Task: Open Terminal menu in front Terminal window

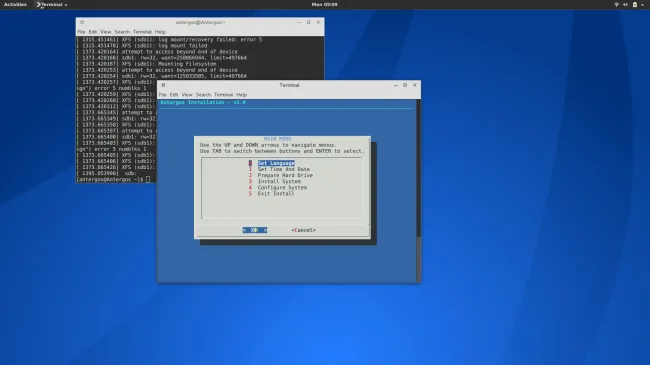Action: (223, 95)
